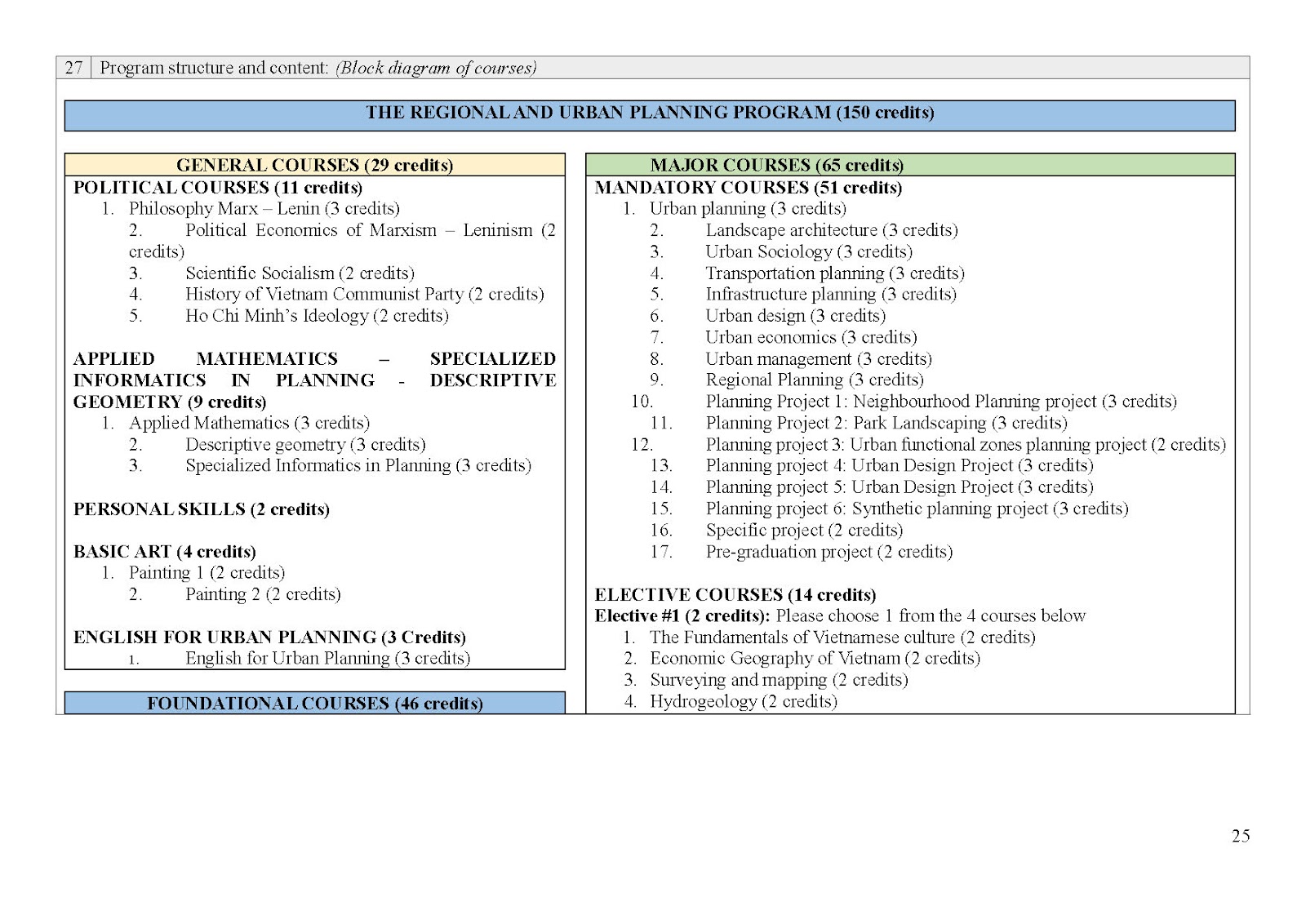1306x924 pixels.
Task: Select the Regional Planning (3 credits) item
Action: tap(814, 380)
